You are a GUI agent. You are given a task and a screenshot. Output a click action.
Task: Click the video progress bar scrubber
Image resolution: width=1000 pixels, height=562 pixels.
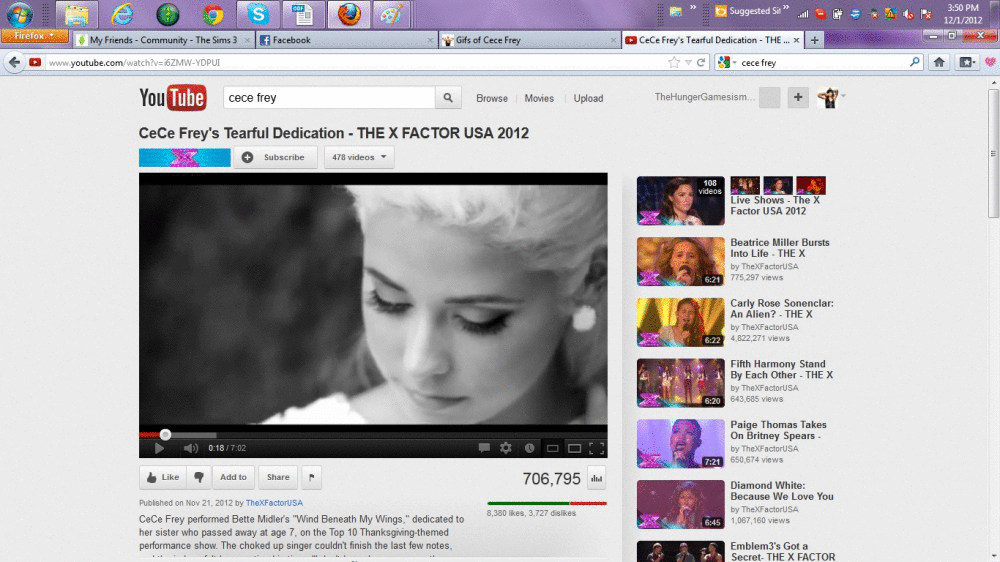(165, 434)
